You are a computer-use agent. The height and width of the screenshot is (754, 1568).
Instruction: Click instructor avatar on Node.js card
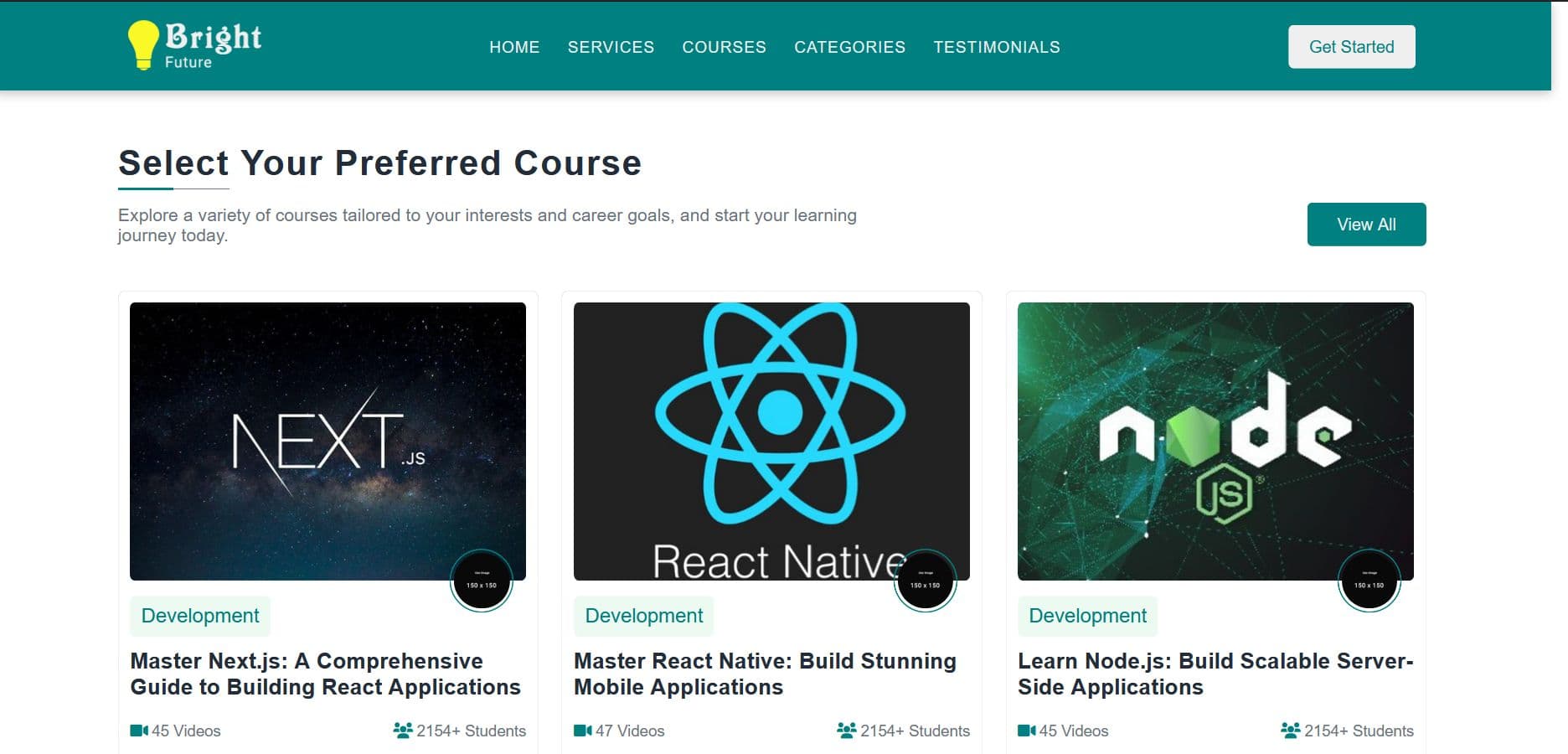(1369, 581)
